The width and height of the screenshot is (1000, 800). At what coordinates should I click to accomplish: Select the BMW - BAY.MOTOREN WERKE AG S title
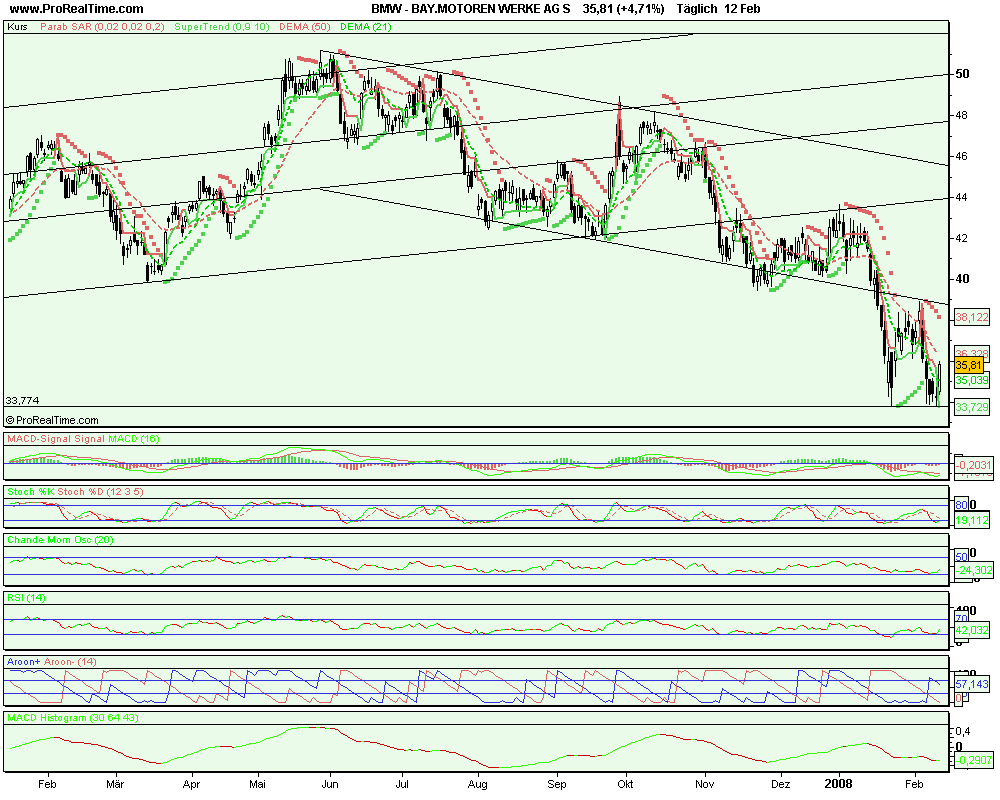click(x=471, y=9)
